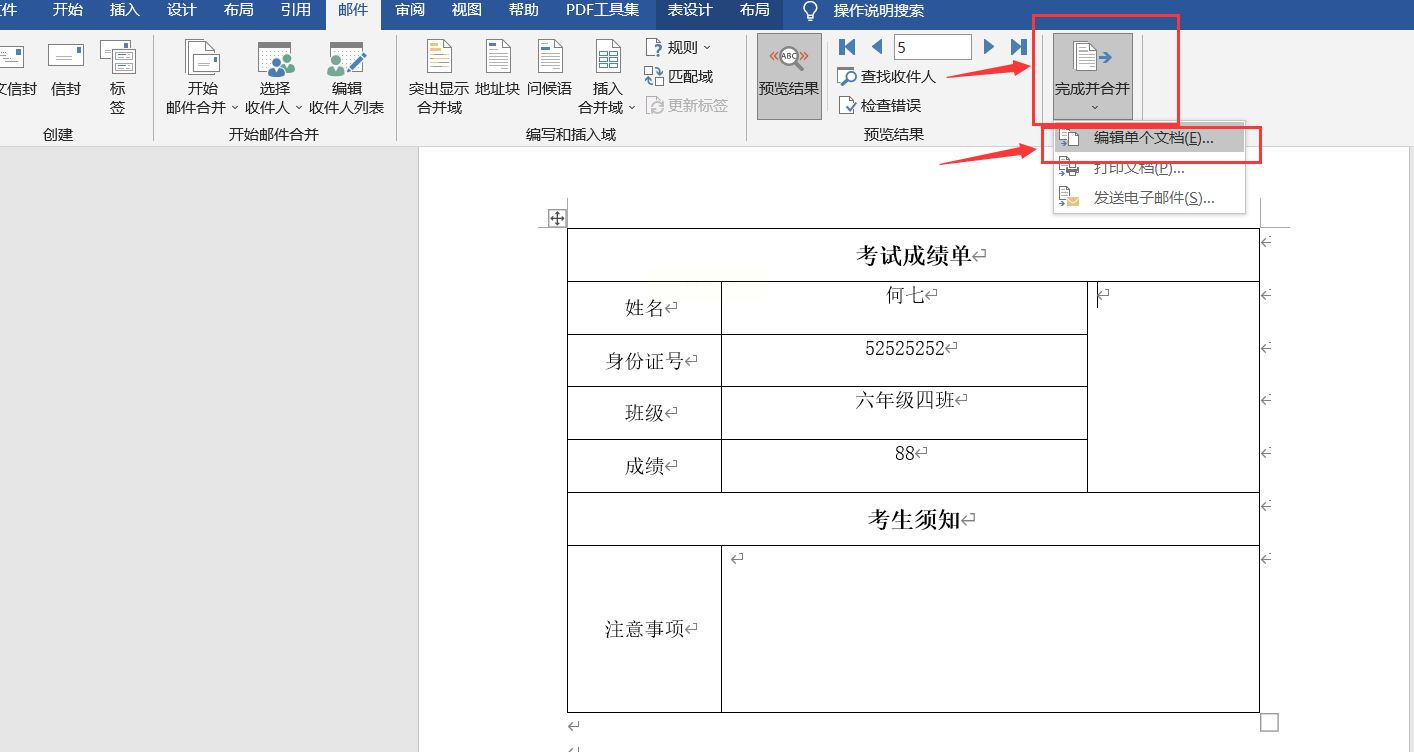Go to next record arrow
Screen dimensions: 1414x752
[x=989, y=46]
